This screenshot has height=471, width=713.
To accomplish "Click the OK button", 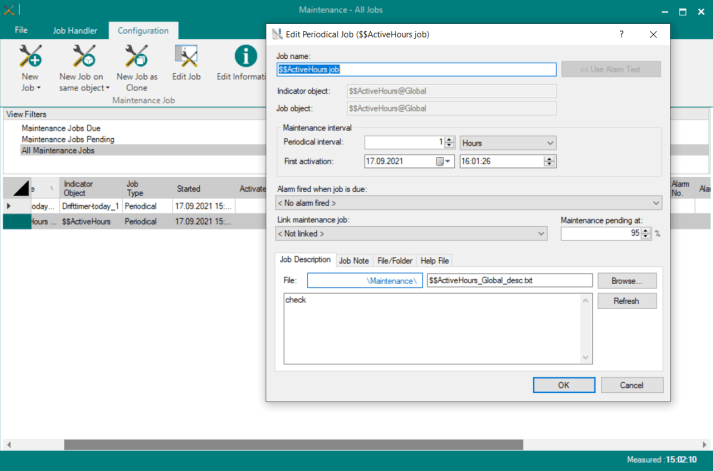I will tap(563, 384).
